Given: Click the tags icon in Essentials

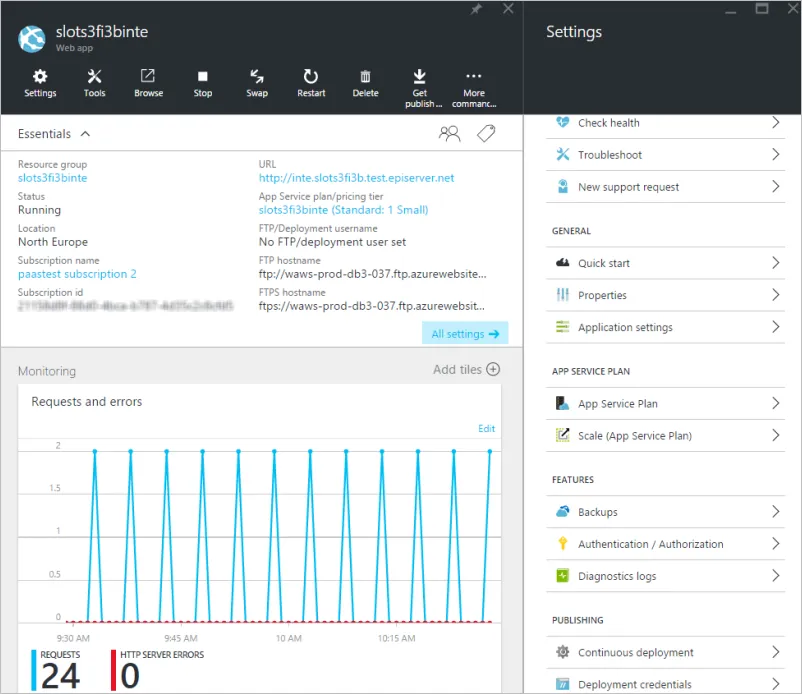Looking at the screenshot, I should [x=486, y=133].
